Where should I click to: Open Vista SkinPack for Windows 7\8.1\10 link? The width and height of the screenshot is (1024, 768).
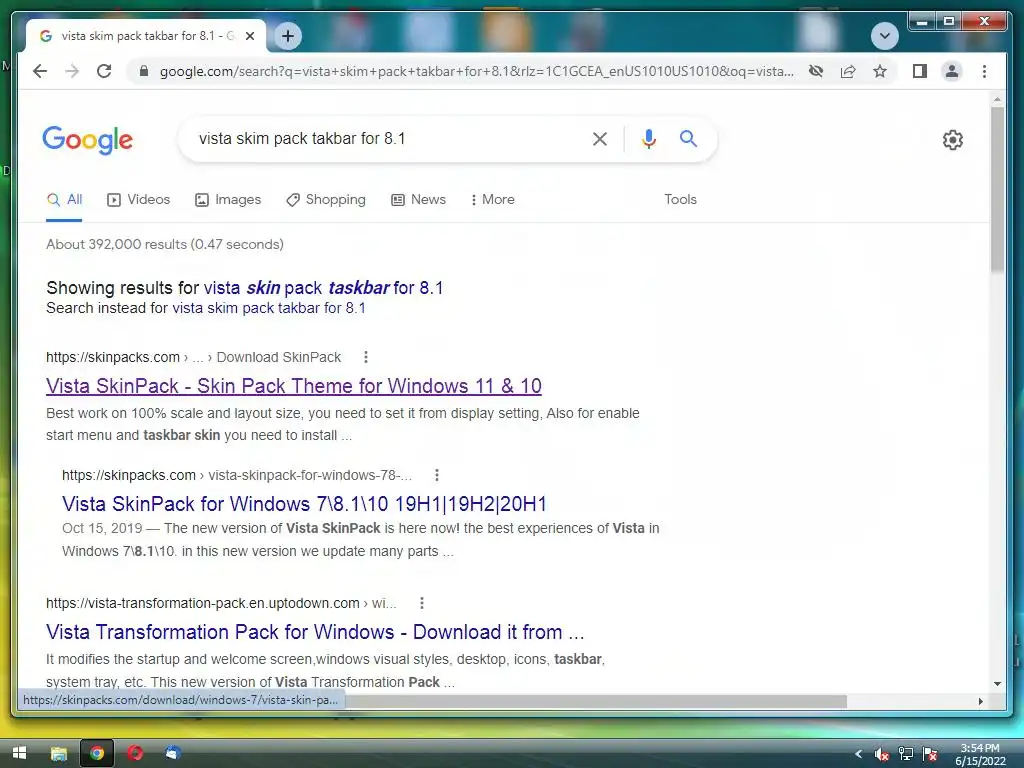304,504
